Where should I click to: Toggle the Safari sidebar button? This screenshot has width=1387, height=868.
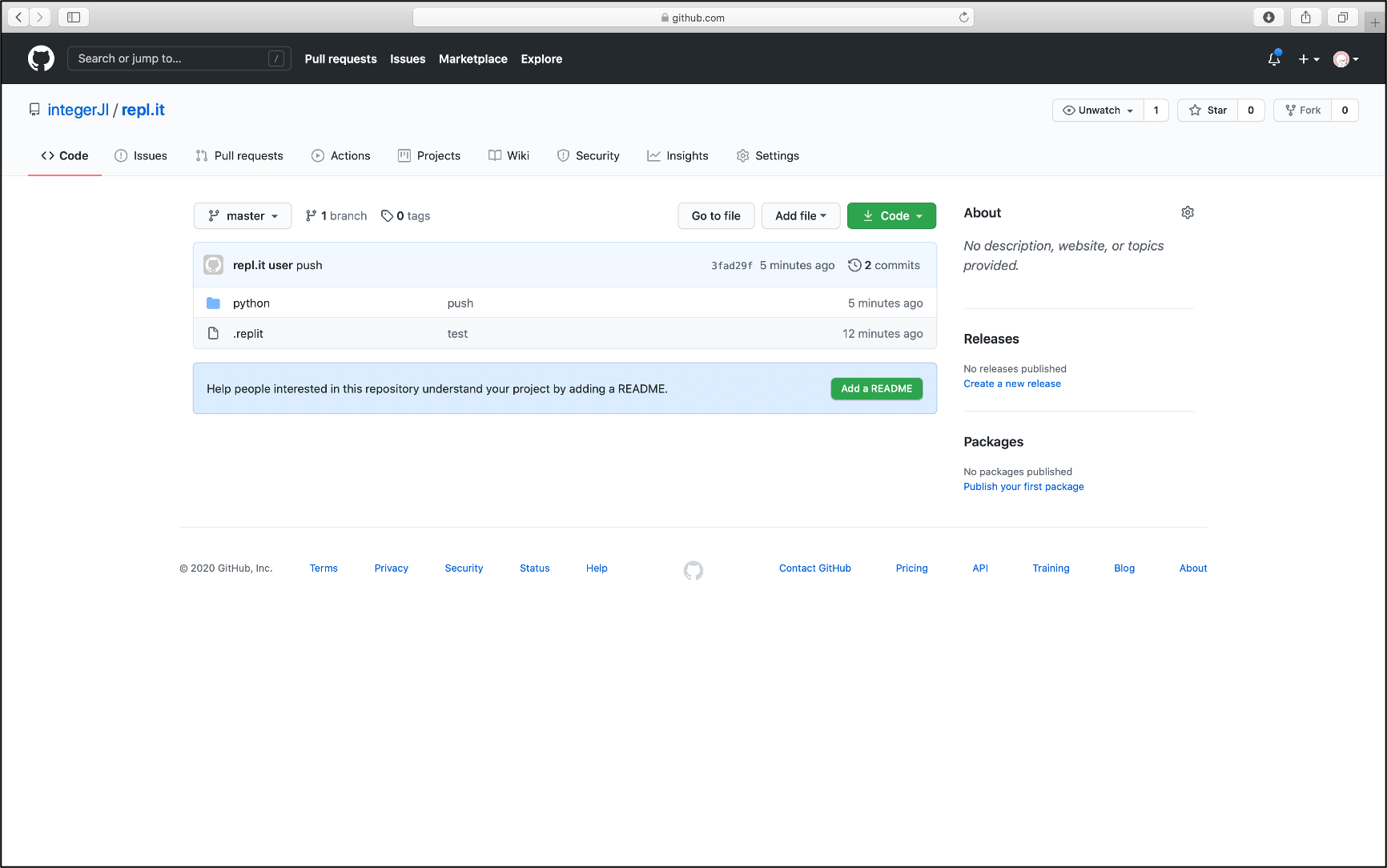click(74, 17)
